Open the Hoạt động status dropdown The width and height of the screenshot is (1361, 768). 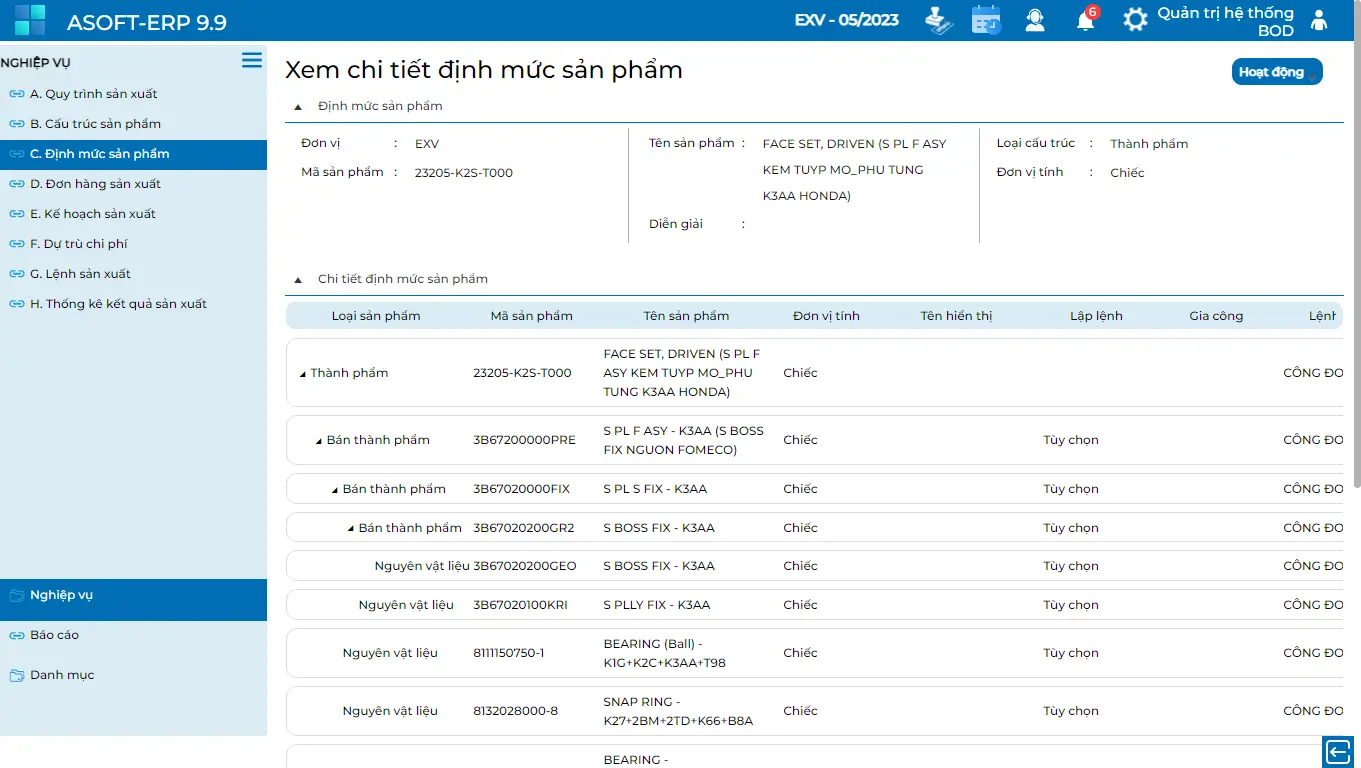pos(1277,72)
